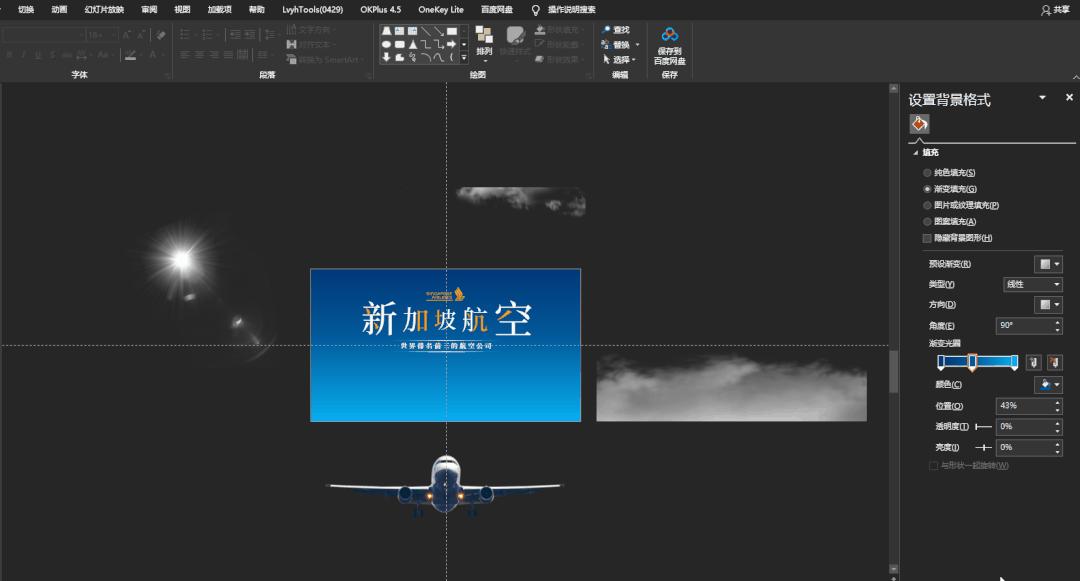Select the 纯色填充 solid fill radio button
Screen dimensions: 1080x581
click(927, 172)
